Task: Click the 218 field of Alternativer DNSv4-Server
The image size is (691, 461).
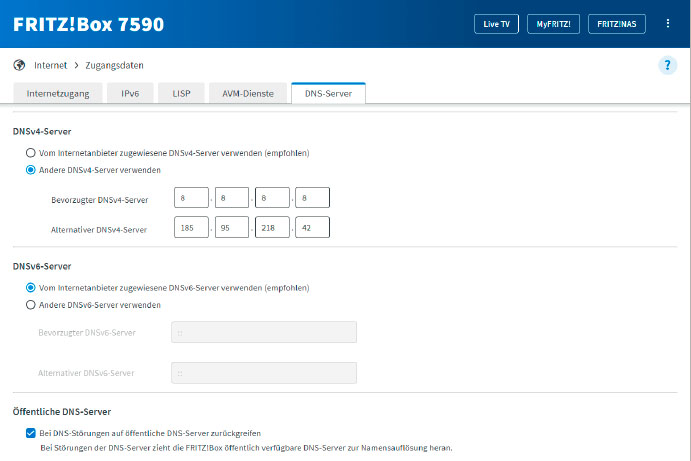Action: pyautogui.click(x=272, y=227)
